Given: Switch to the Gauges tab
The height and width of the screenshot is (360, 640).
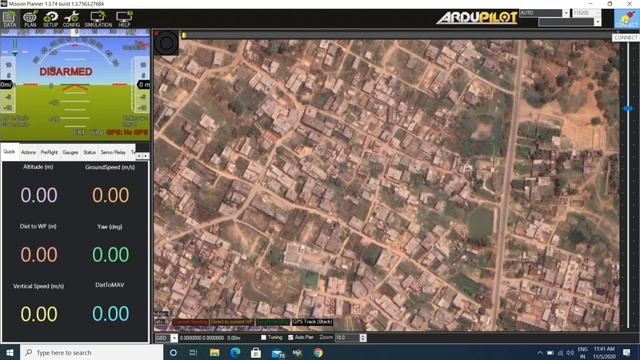Looking at the screenshot, I should pos(70,152).
